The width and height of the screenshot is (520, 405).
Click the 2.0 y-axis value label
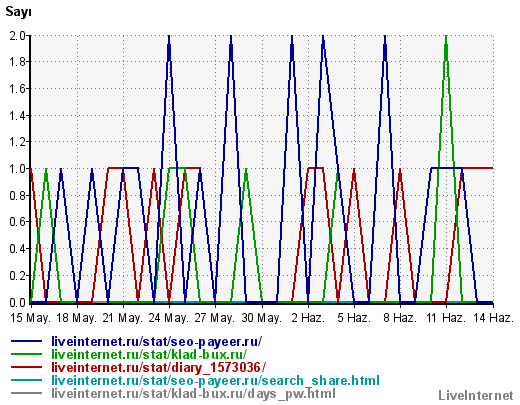[x=18, y=35]
